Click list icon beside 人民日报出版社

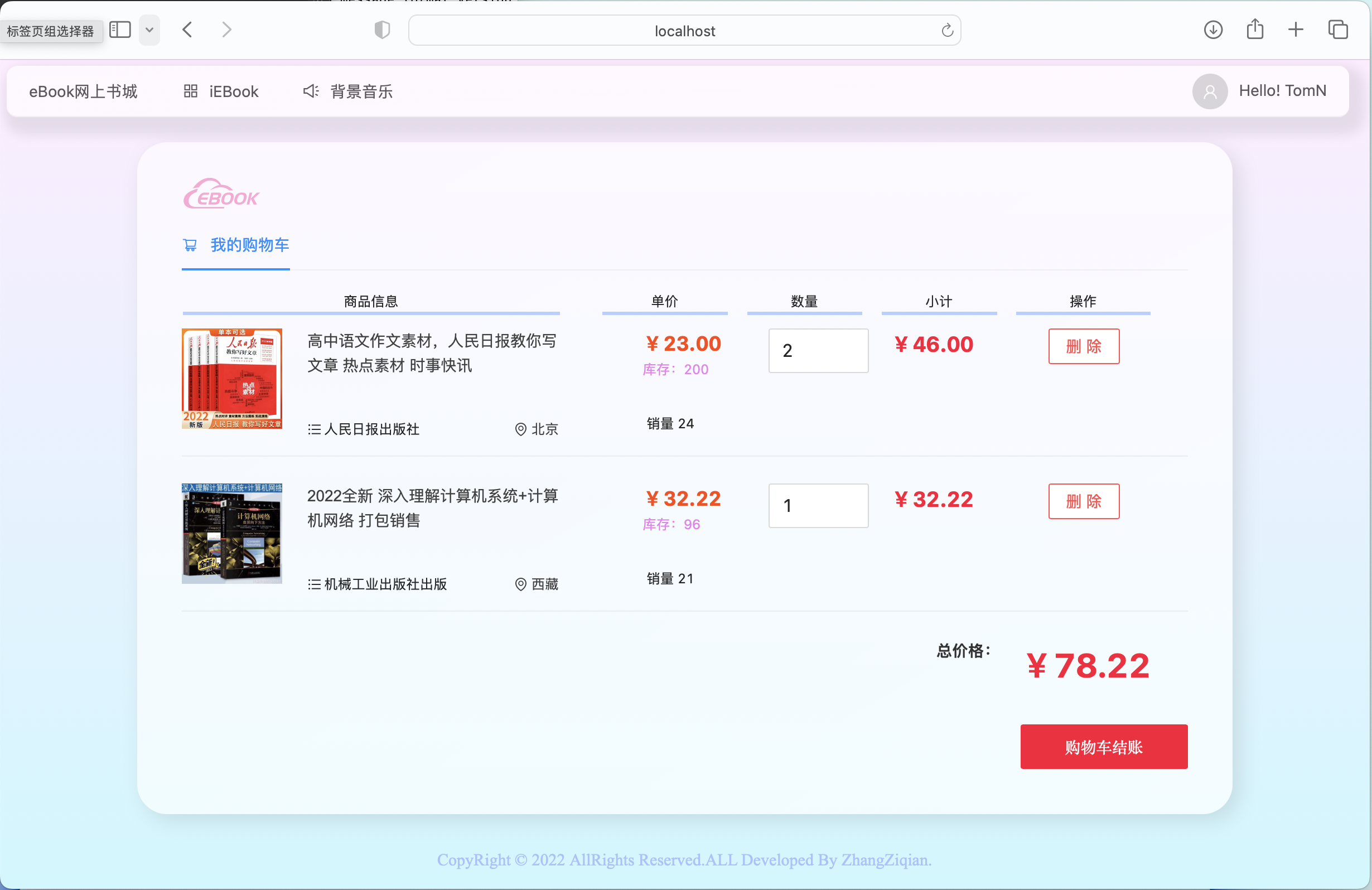pyautogui.click(x=314, y=429)
